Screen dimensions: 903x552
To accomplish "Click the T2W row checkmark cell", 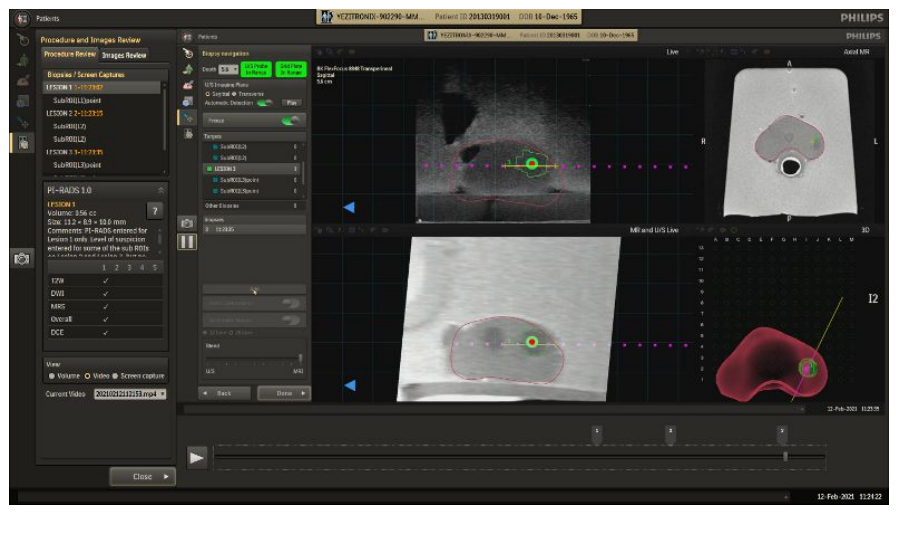I will tap(106, 281).
